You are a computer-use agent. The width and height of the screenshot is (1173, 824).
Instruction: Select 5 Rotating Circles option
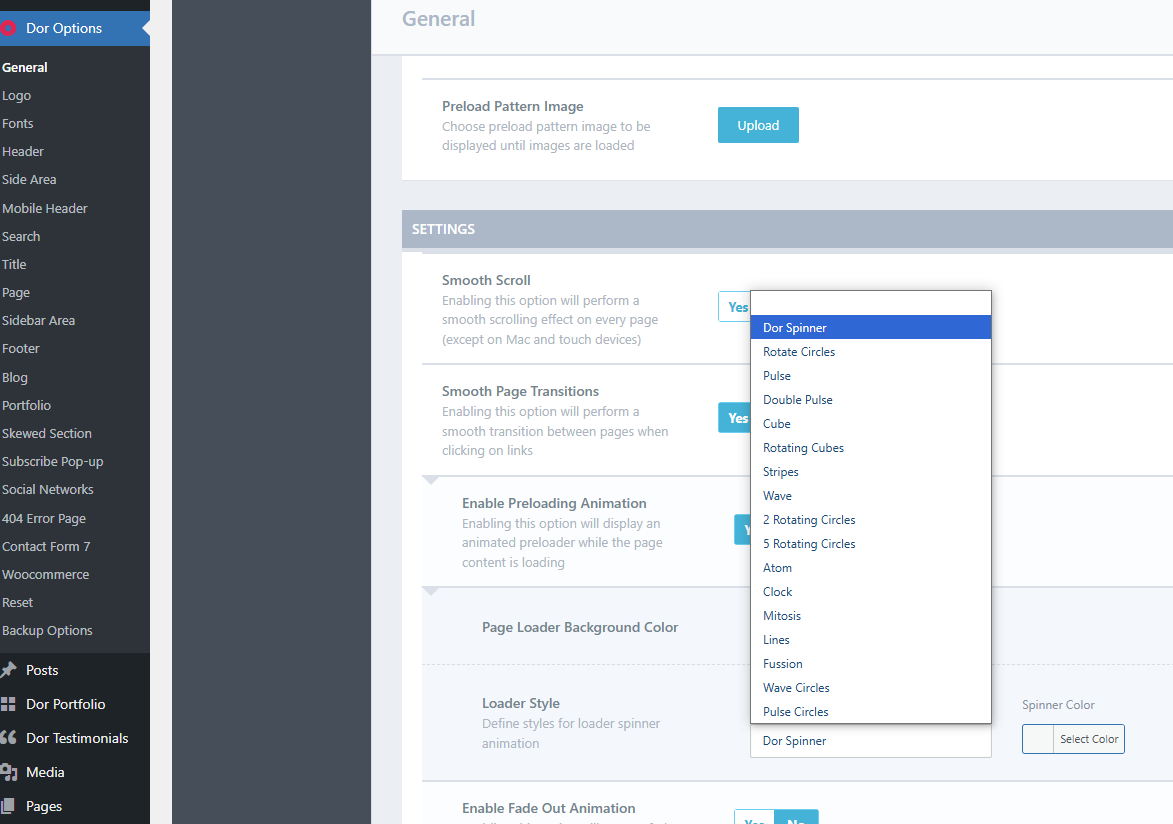[871, 543]
